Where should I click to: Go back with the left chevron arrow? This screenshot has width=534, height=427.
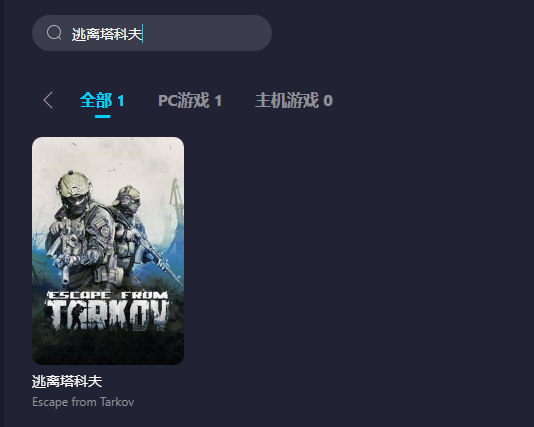point(48,100)
